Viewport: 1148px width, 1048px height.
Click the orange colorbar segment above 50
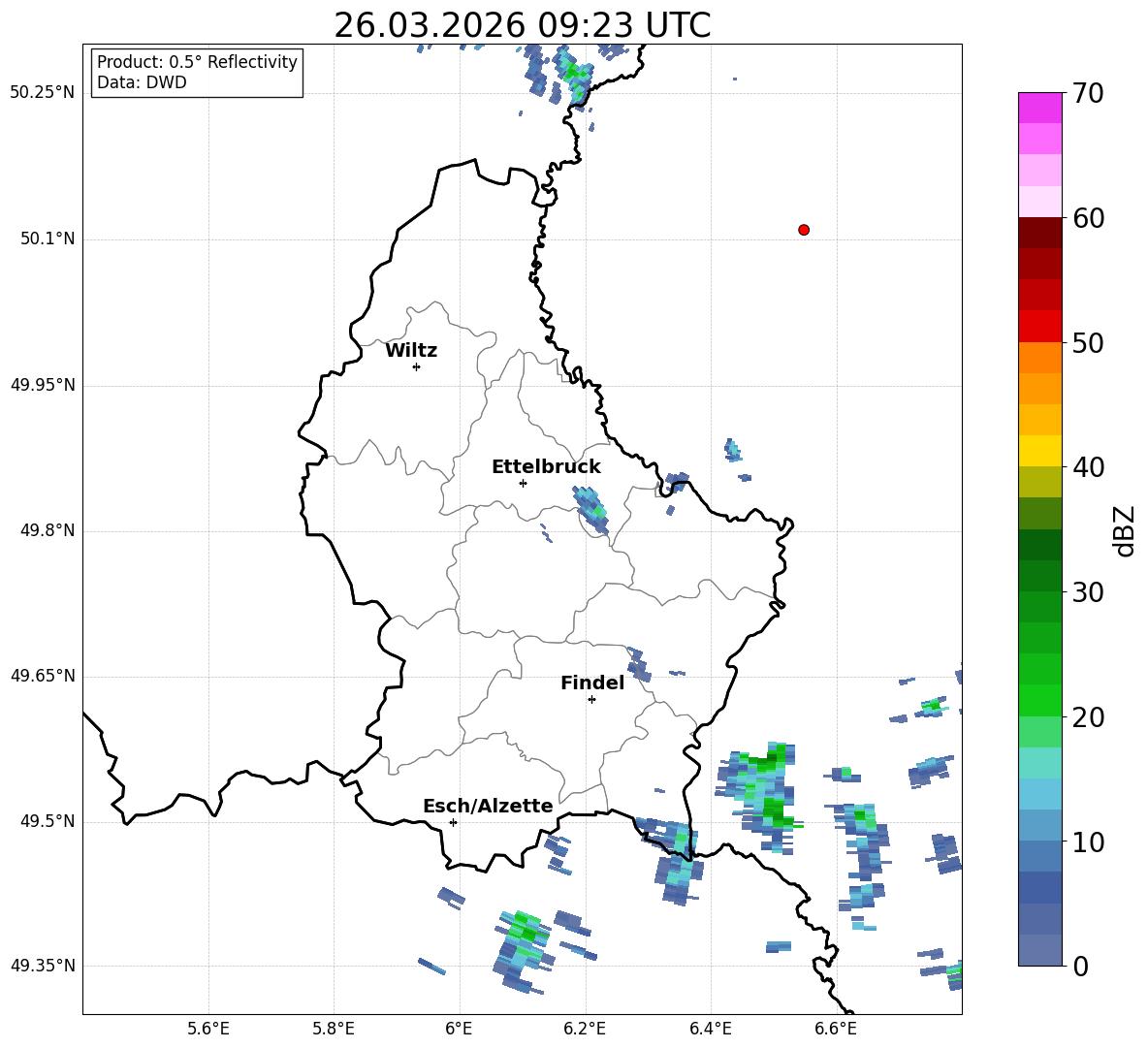coord(1039,358)
